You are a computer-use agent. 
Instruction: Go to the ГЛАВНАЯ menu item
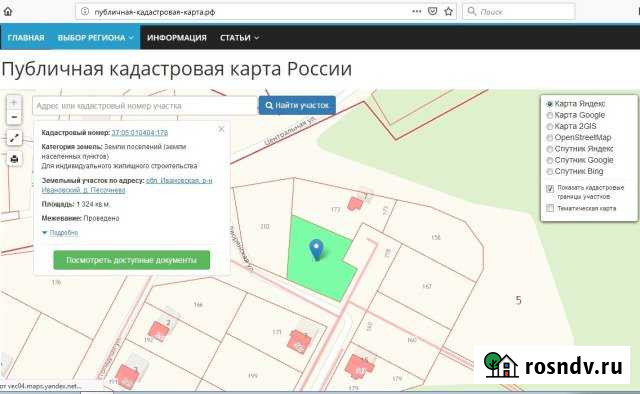point(26,38)
